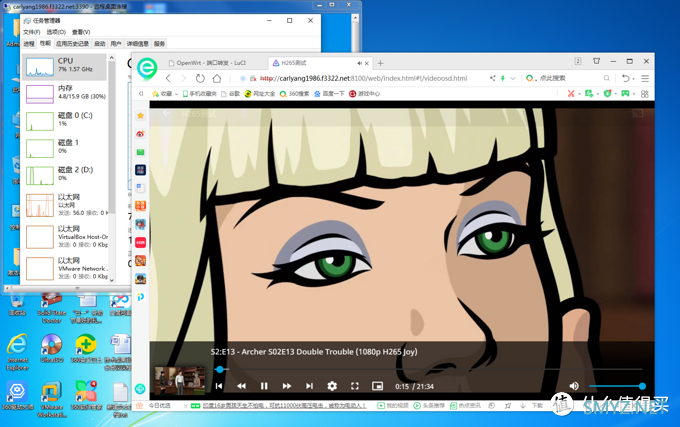Go forward in the 360 browser
Screen dimensions: 680x427
point(183,78)
